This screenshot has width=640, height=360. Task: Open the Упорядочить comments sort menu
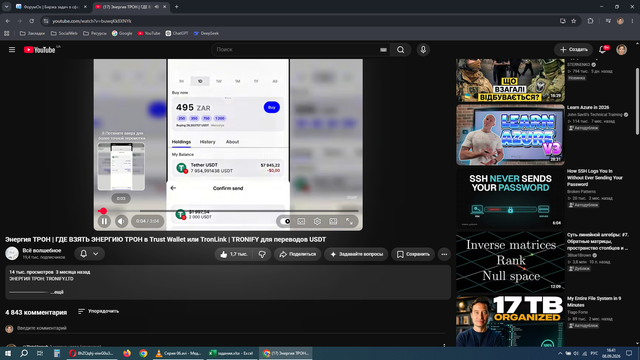(x=98, y=311)
